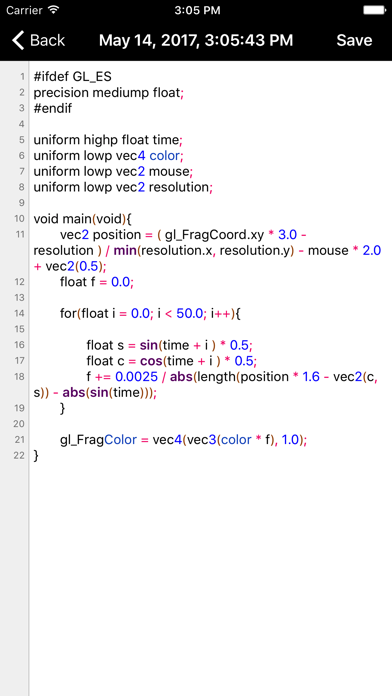Place cursor at '+ vec2(0.5);'

70,266
